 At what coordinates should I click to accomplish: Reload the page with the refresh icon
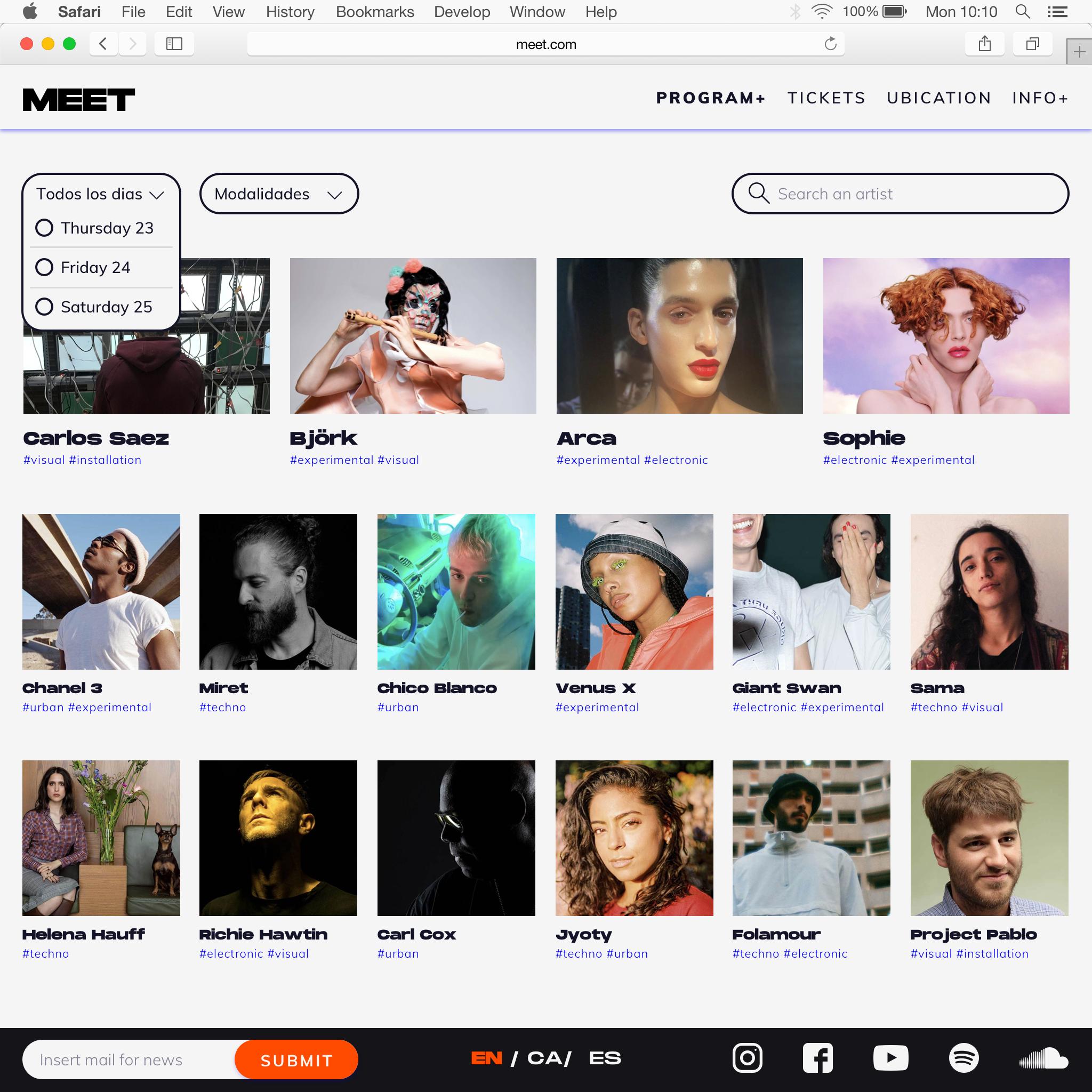click(830, 44)
